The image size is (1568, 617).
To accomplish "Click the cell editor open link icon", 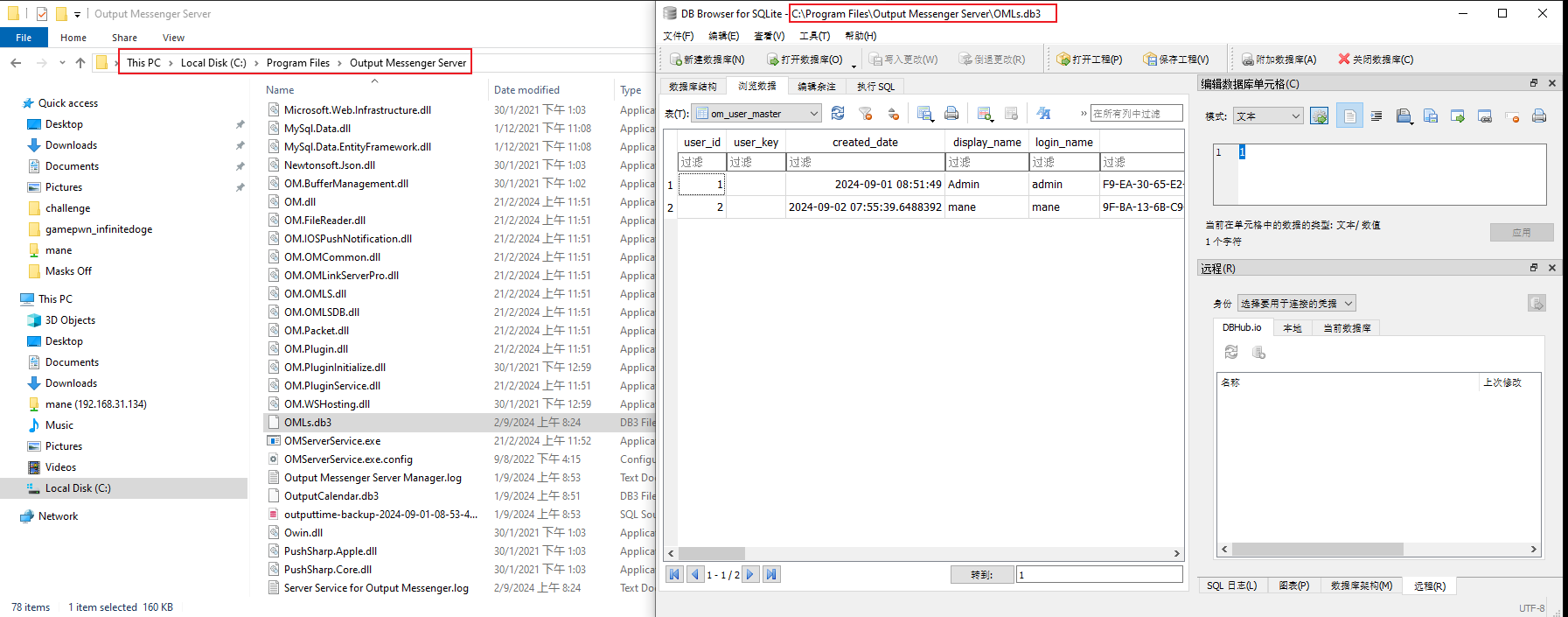I will (1485, 116).
